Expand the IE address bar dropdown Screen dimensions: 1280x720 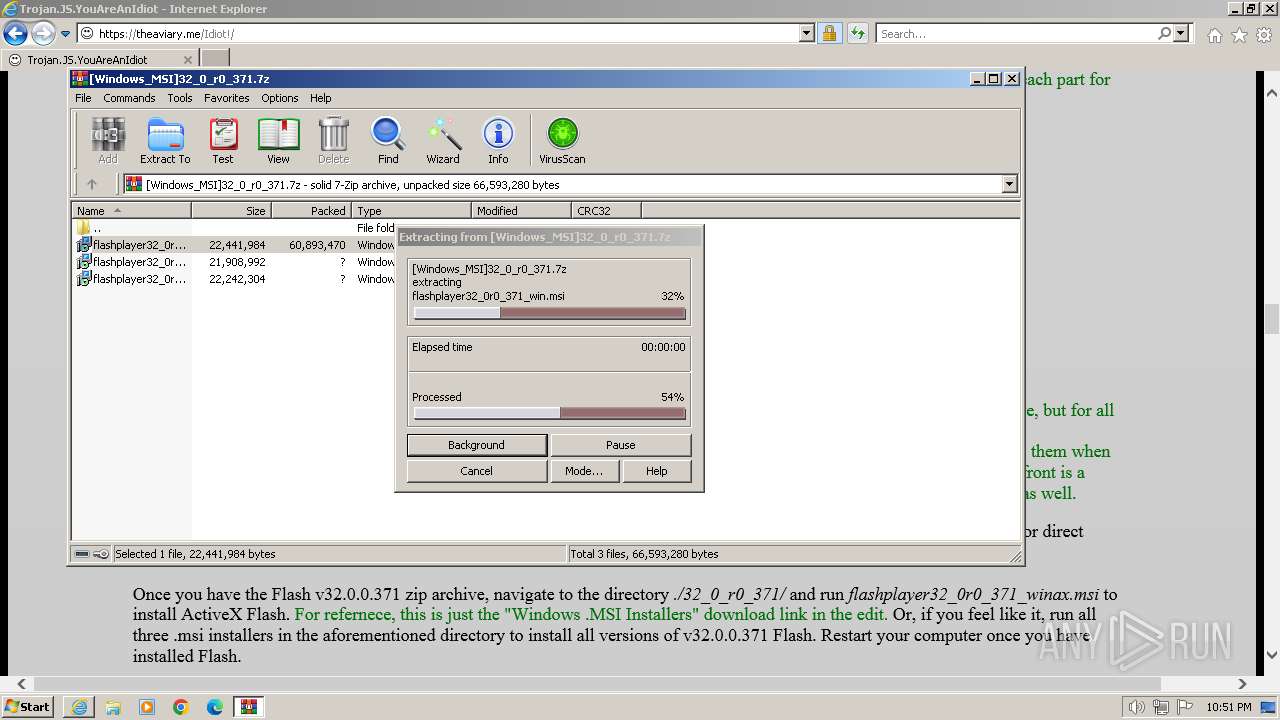(807, 33)
